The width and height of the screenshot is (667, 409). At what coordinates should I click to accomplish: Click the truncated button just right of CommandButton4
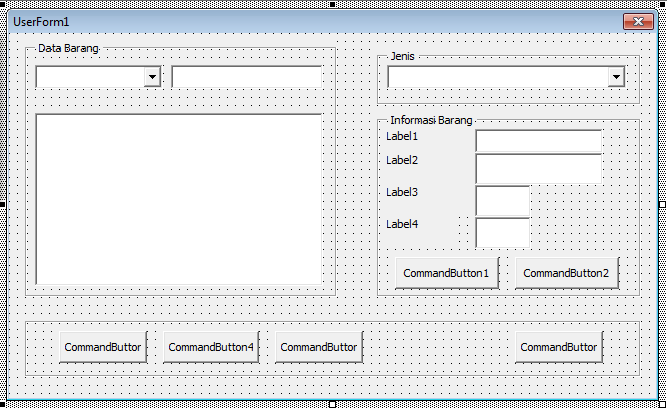[319, 347]
